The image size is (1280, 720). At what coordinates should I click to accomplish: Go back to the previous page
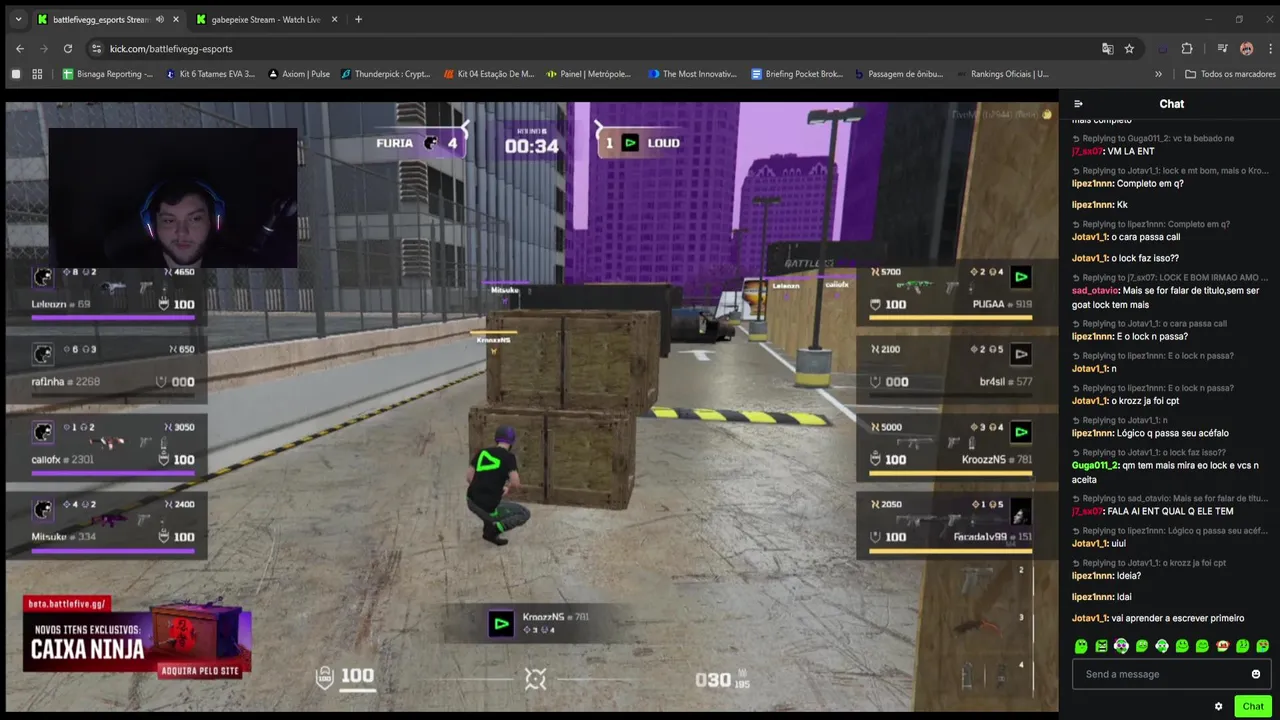pos(20,48)
